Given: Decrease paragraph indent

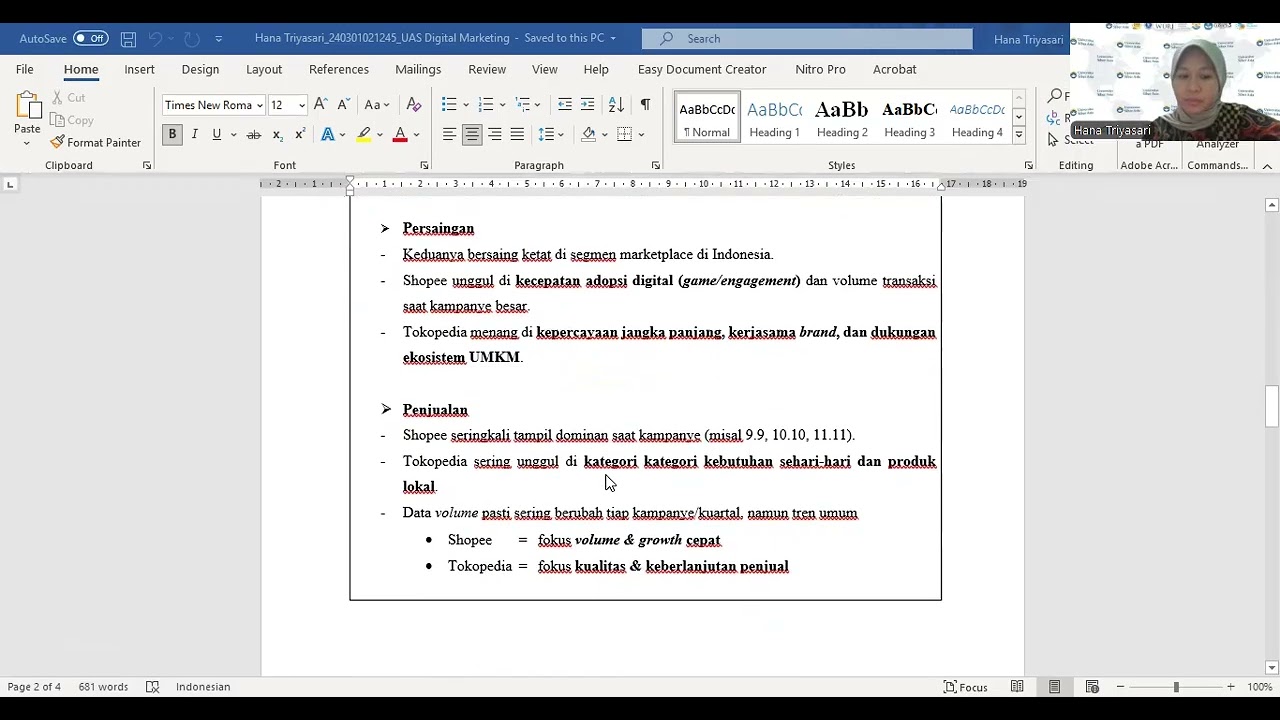Looking at the screenshot, I should (565, 104).
